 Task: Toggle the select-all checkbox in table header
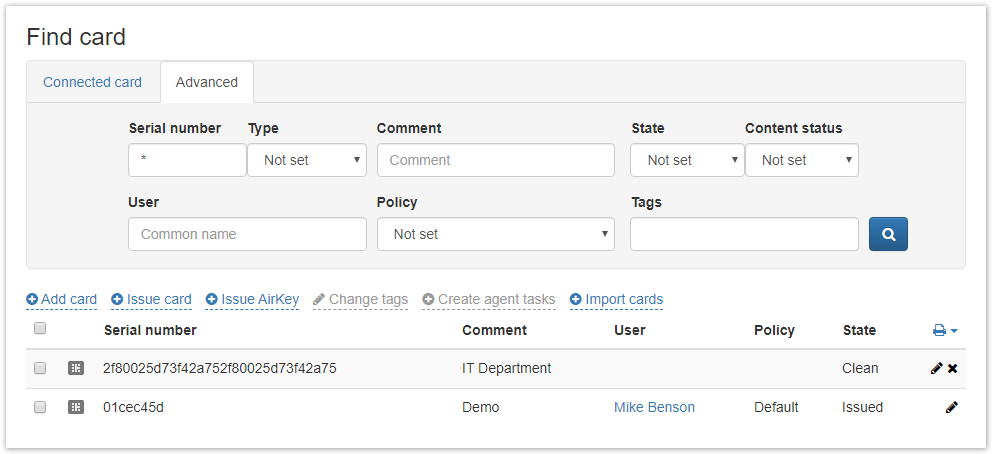click(40, 329)
